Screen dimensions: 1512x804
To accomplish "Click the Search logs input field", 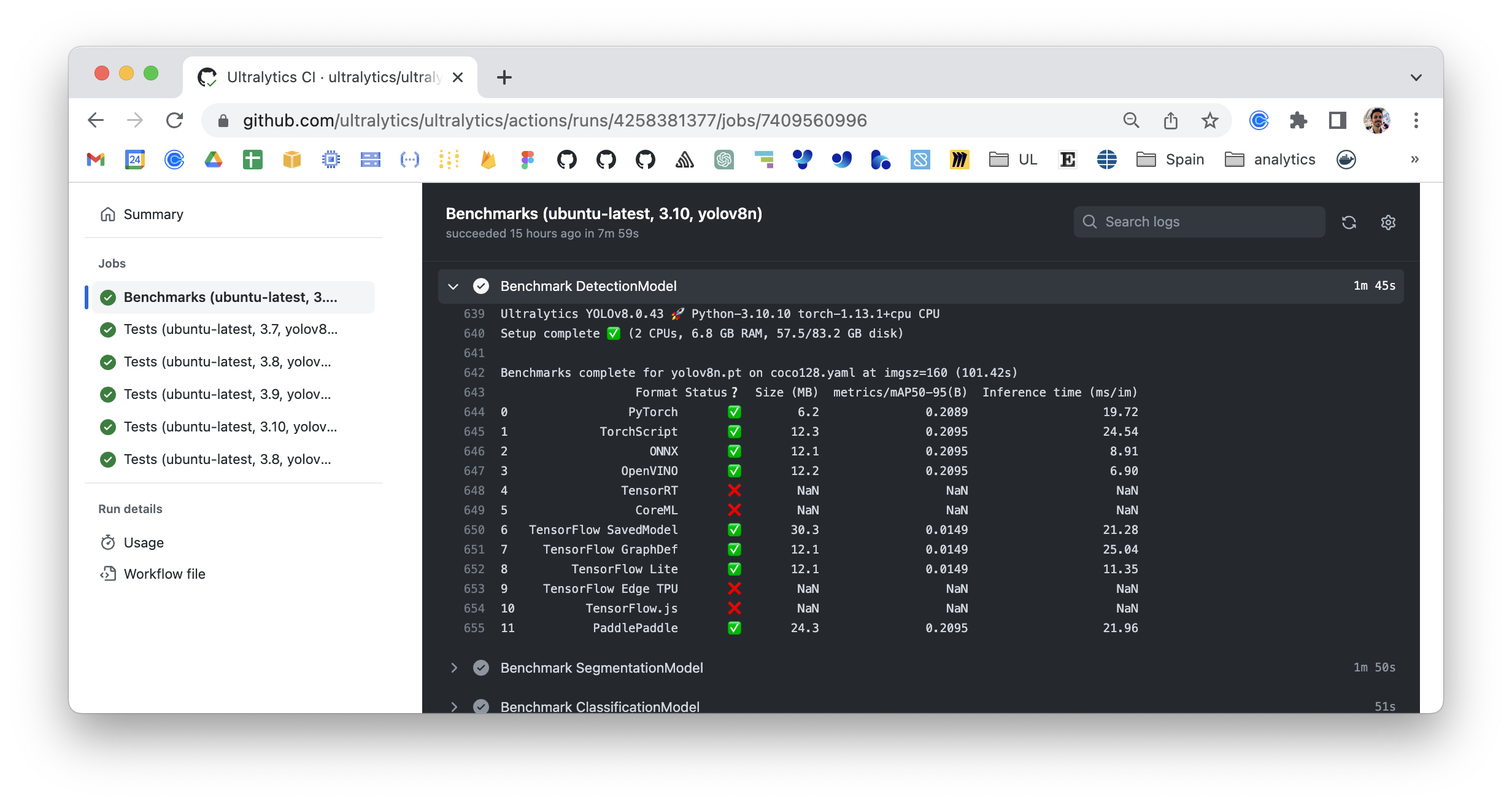I will pos(1197,222).
